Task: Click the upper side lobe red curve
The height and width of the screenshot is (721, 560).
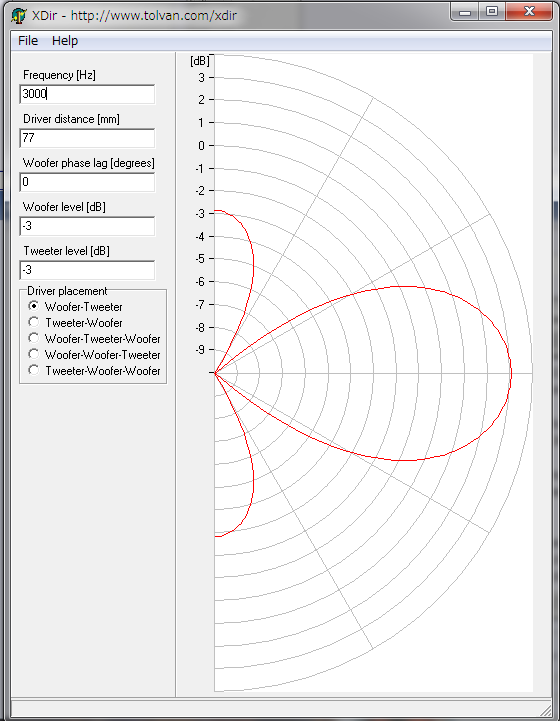Action: tap(253, 264)
